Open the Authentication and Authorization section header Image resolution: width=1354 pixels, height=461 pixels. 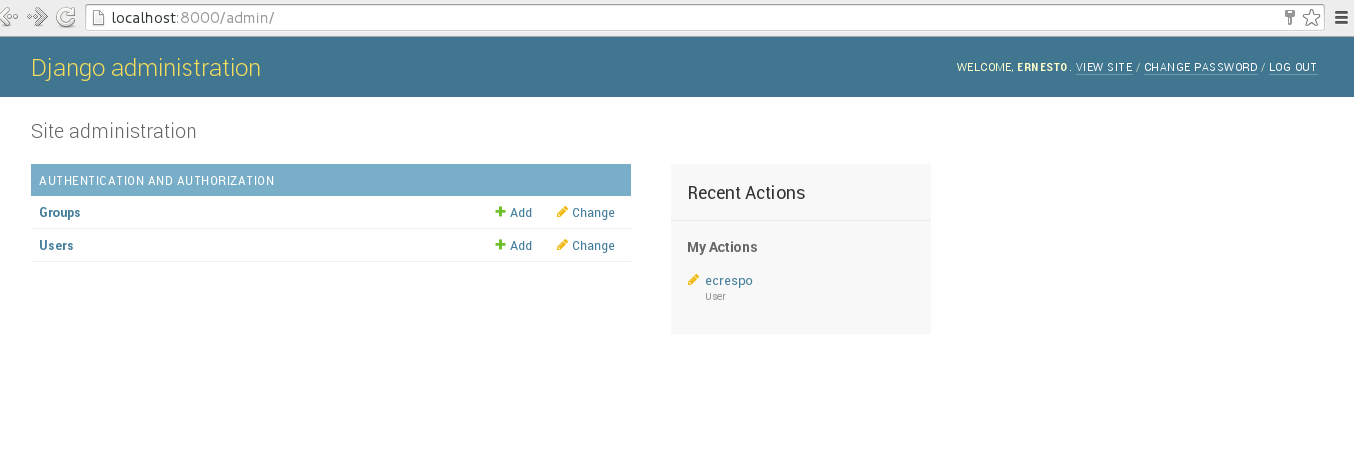157,181
